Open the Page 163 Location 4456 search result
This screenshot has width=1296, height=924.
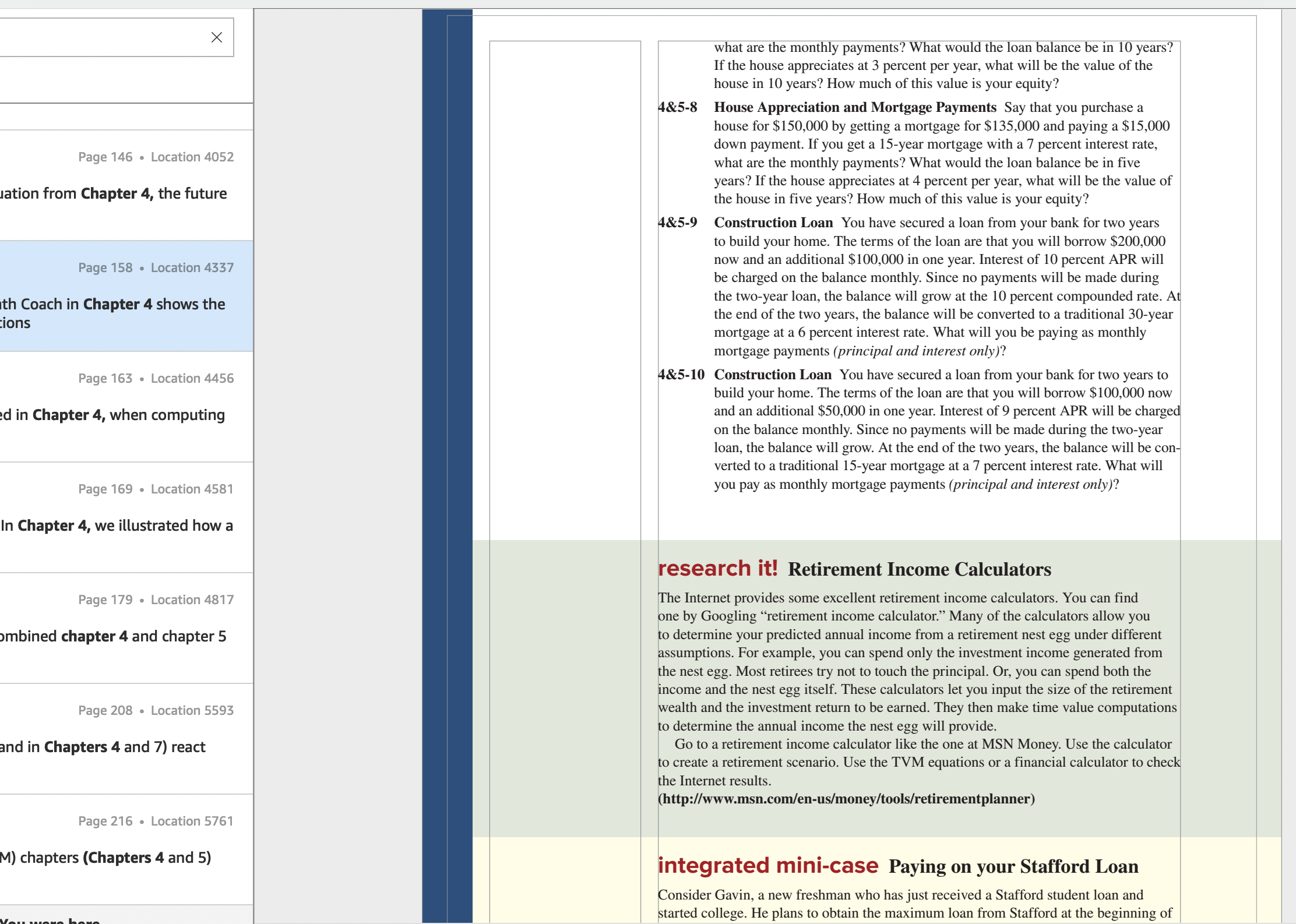click(x=126, y=407)
